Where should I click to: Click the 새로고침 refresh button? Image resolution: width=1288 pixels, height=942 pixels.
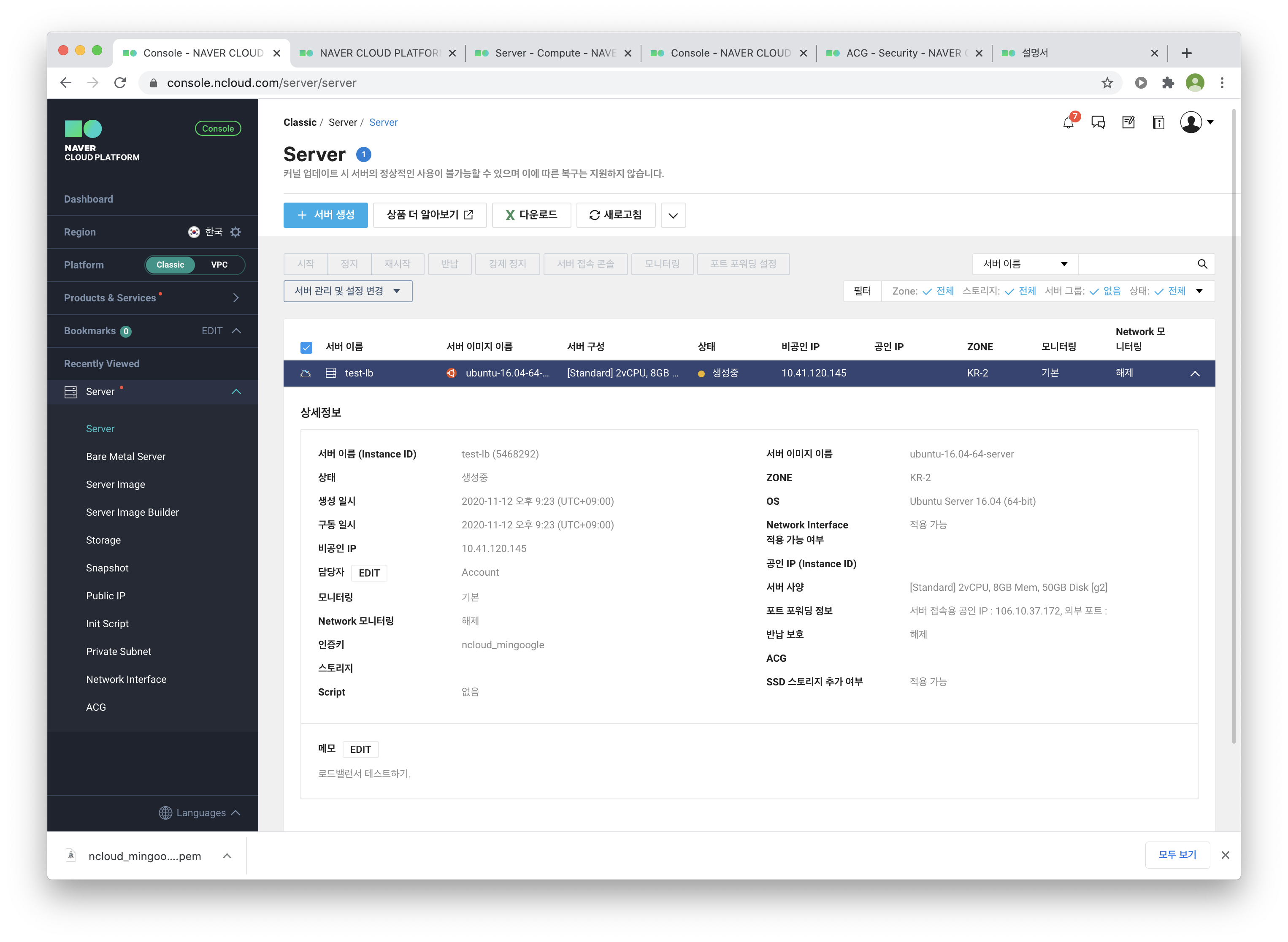click(615, 215)
